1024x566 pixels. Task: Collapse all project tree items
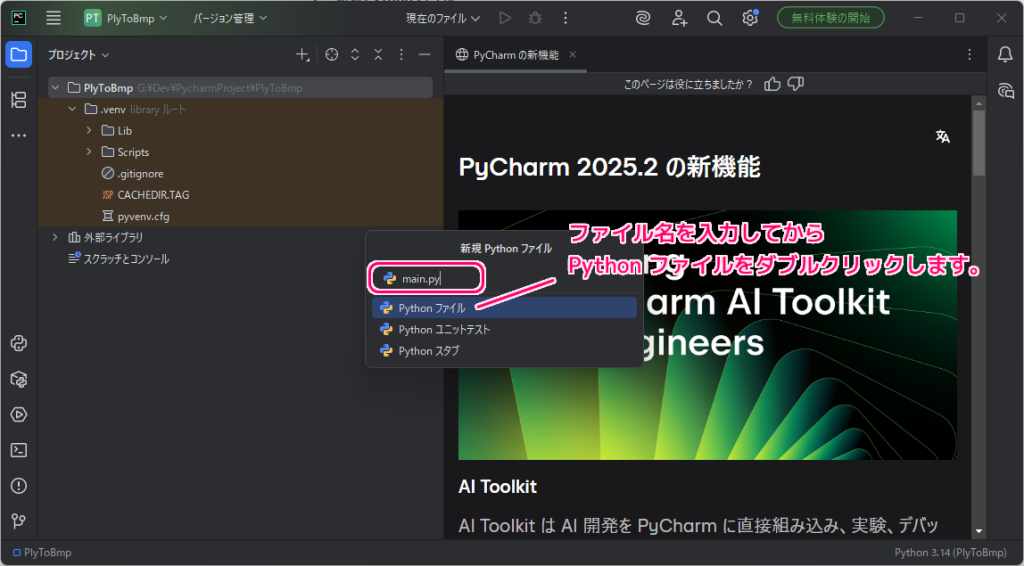click(x=377, y=55)
